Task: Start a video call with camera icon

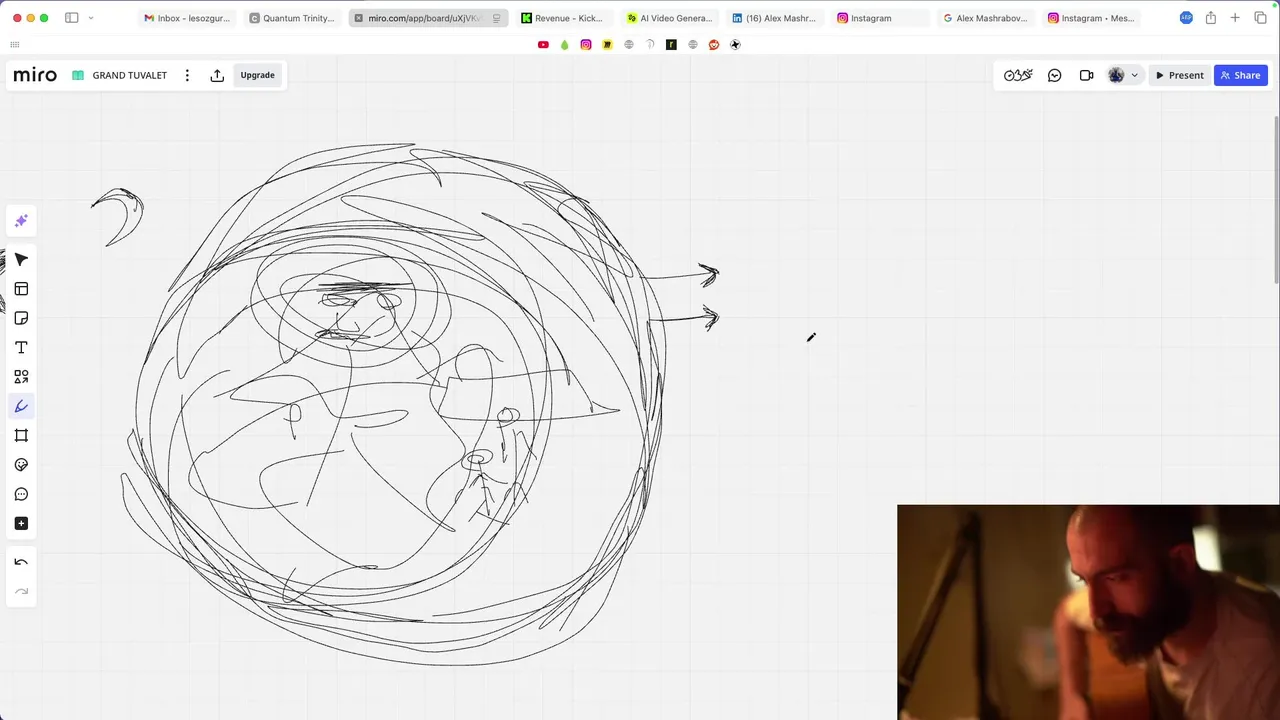Action: pos(1086,75)
